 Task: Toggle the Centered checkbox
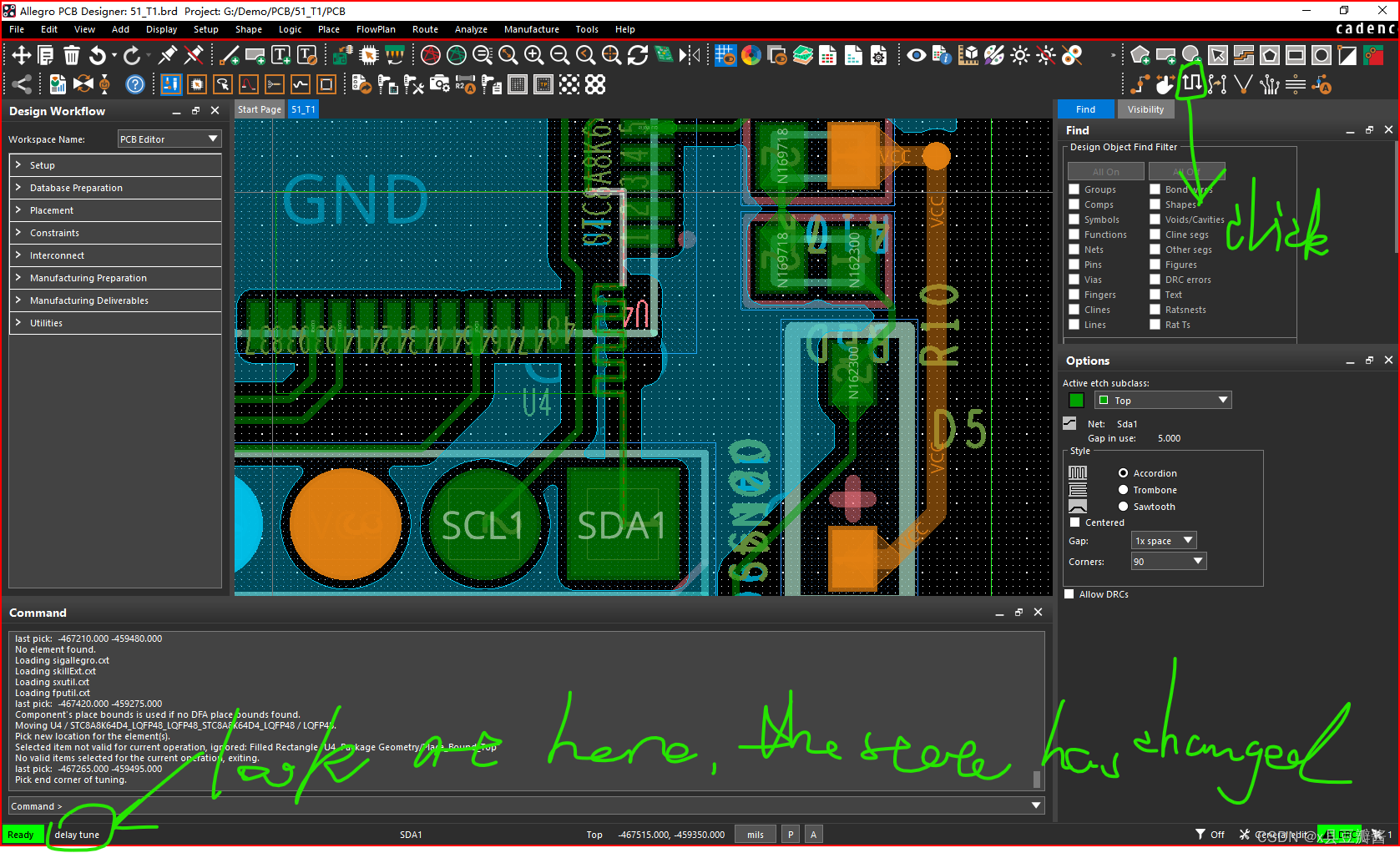pyautogui.click(x=1075, y=522)
